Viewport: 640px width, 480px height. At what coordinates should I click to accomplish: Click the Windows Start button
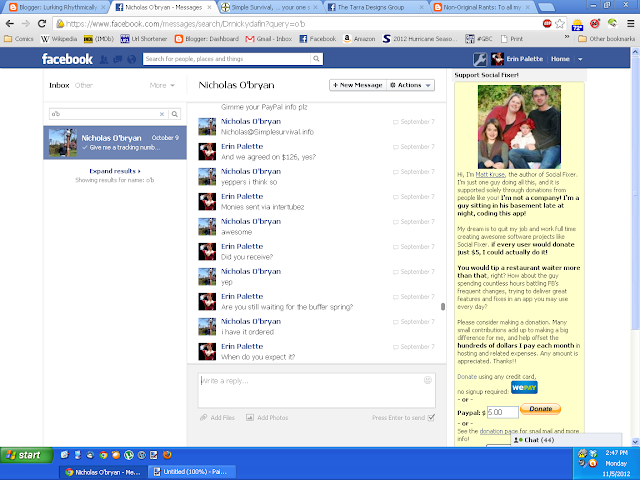tap(27, 455)
